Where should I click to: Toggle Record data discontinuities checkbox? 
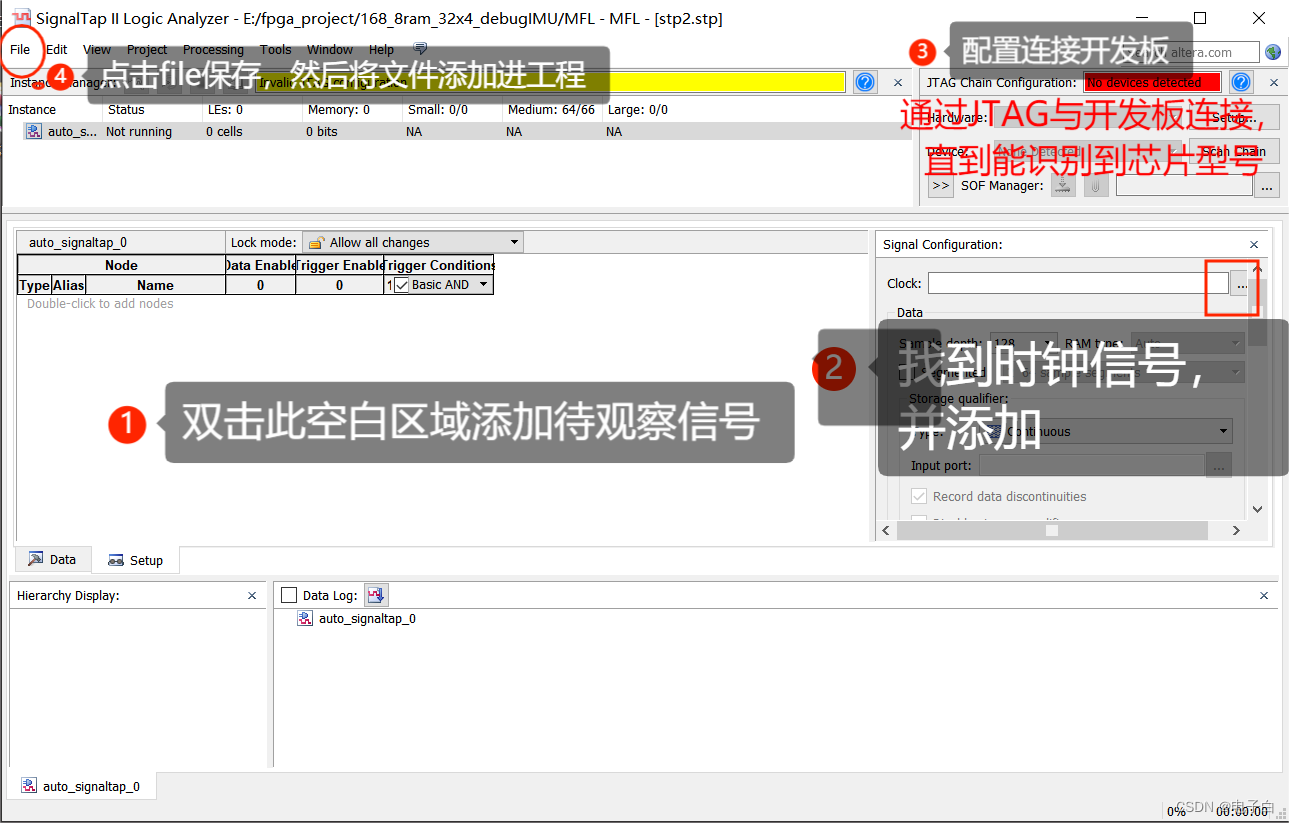[919, 496]
